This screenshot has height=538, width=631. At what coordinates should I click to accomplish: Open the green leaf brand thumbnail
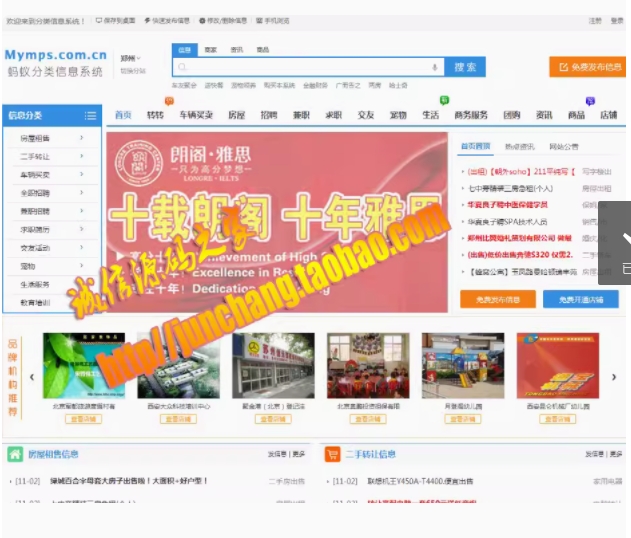tap(84, 365)
